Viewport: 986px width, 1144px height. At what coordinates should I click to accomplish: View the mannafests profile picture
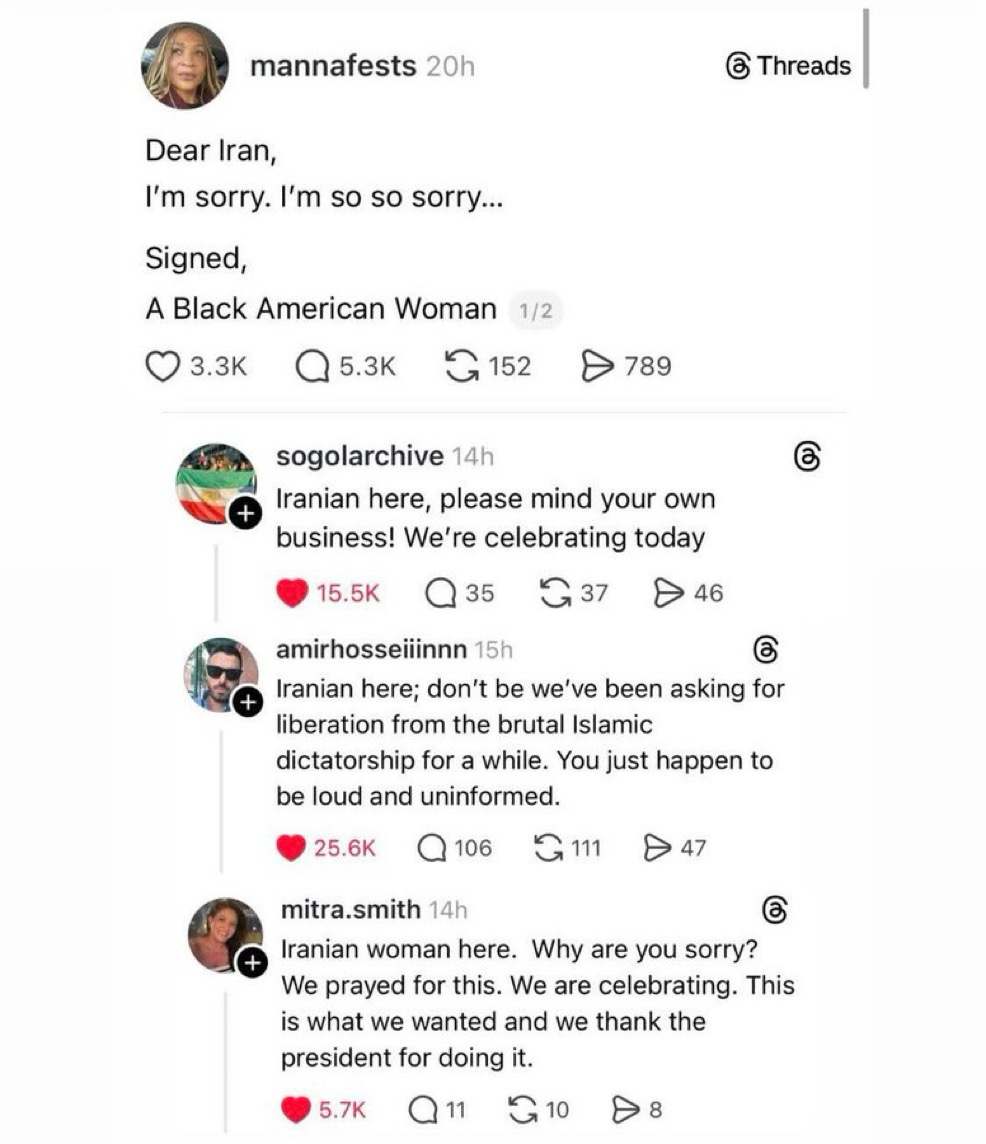coord(186,65)
